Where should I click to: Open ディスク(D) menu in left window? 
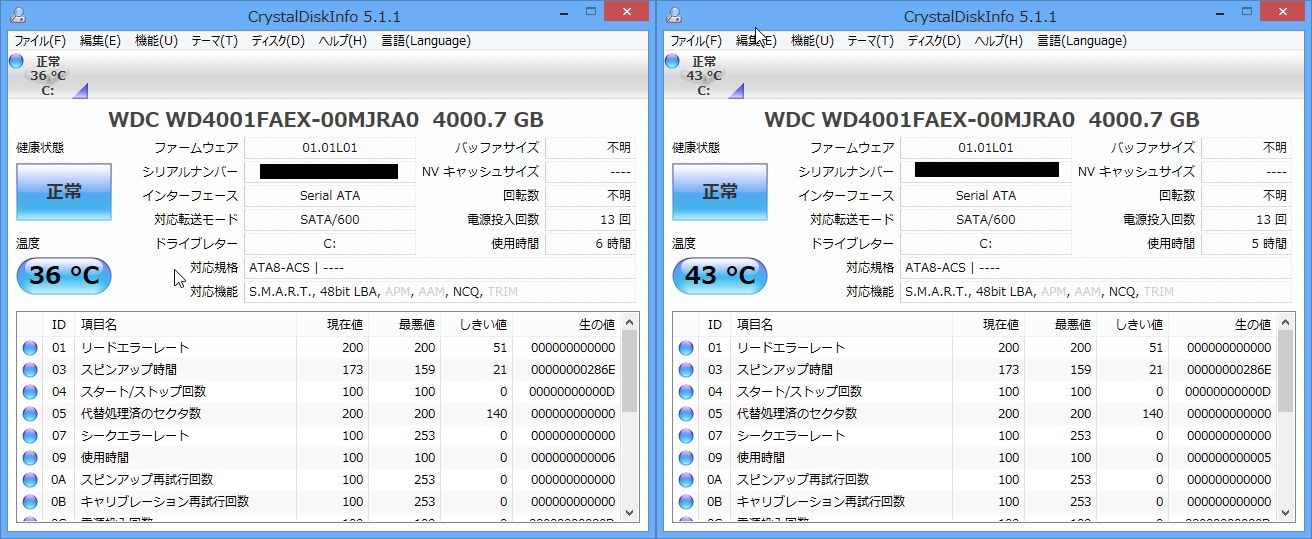coord(278,41)
